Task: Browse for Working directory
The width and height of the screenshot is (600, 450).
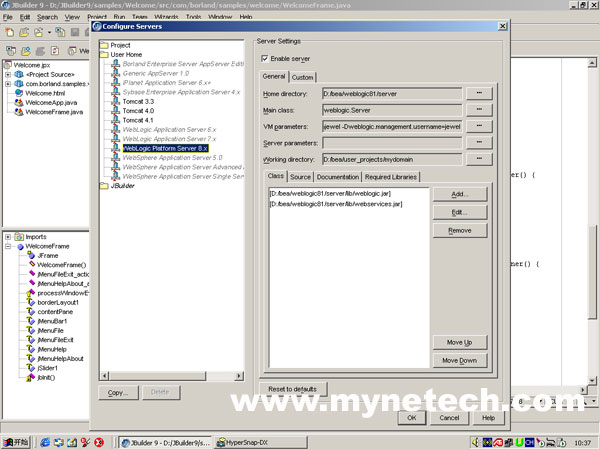Action: pyautogui.click(x=479, y=159)
